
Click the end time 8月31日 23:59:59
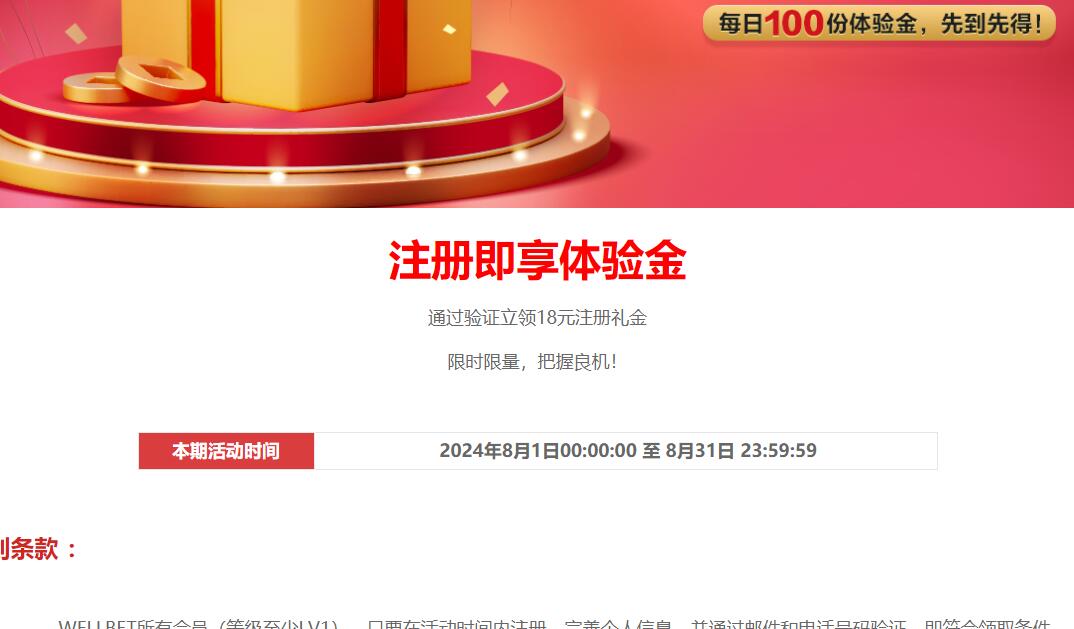[741, 450]
